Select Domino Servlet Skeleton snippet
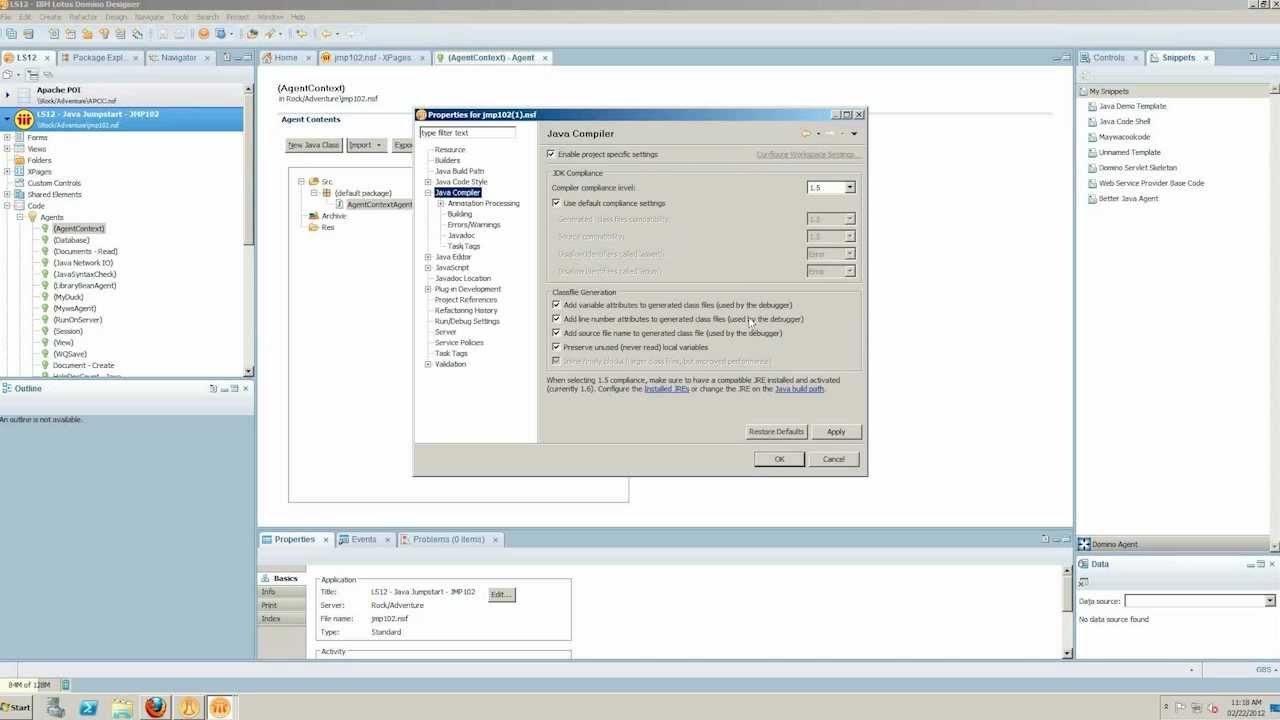 1137,168
